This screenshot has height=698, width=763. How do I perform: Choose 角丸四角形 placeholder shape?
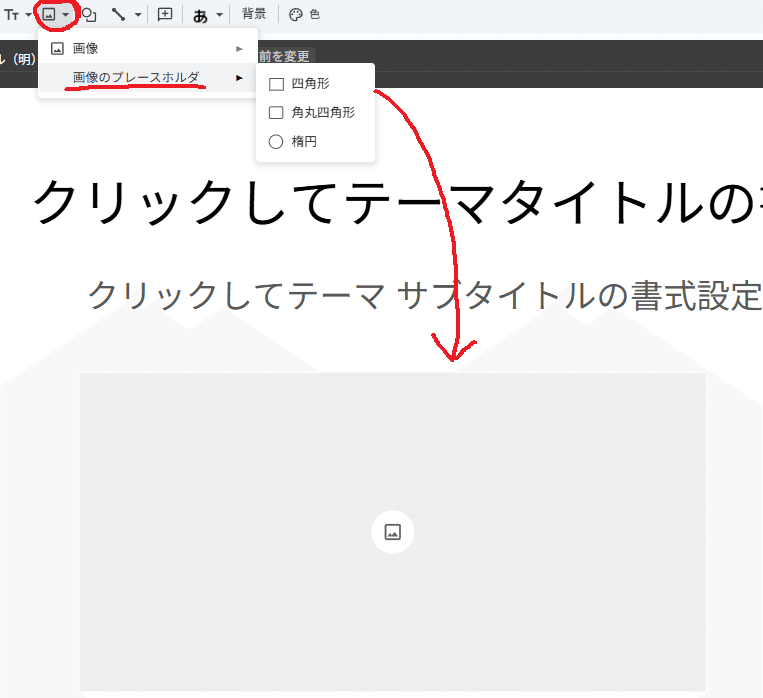315,113
